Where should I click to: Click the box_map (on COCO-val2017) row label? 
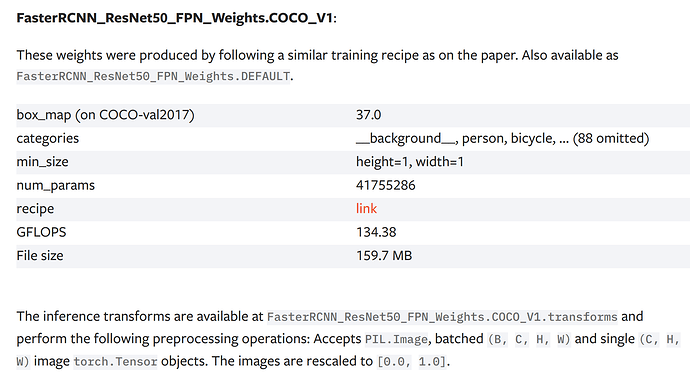pyautogui.click(x=105, y=115)
